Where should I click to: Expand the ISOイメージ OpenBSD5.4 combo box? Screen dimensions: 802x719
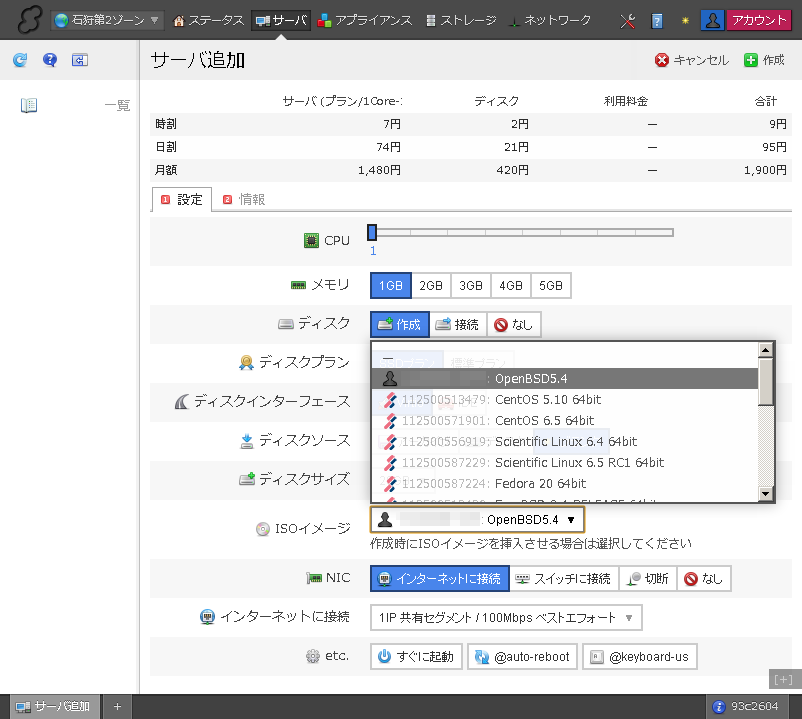click(477, 520)
